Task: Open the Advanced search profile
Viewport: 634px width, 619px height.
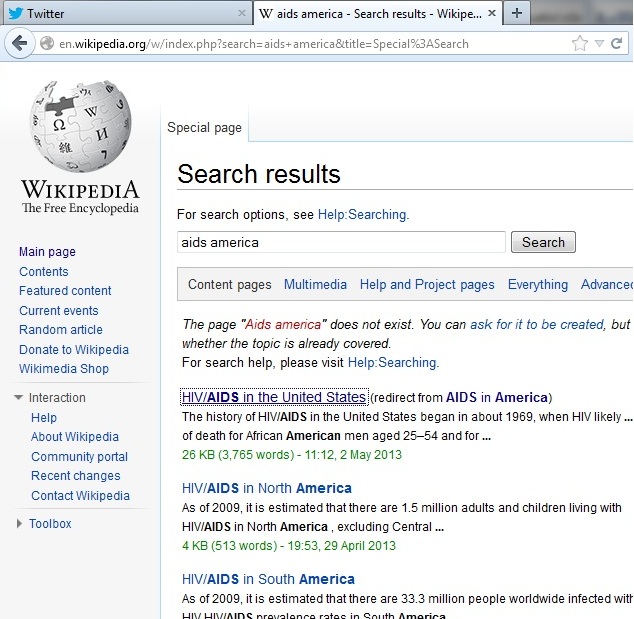Action: click(607, 284)
